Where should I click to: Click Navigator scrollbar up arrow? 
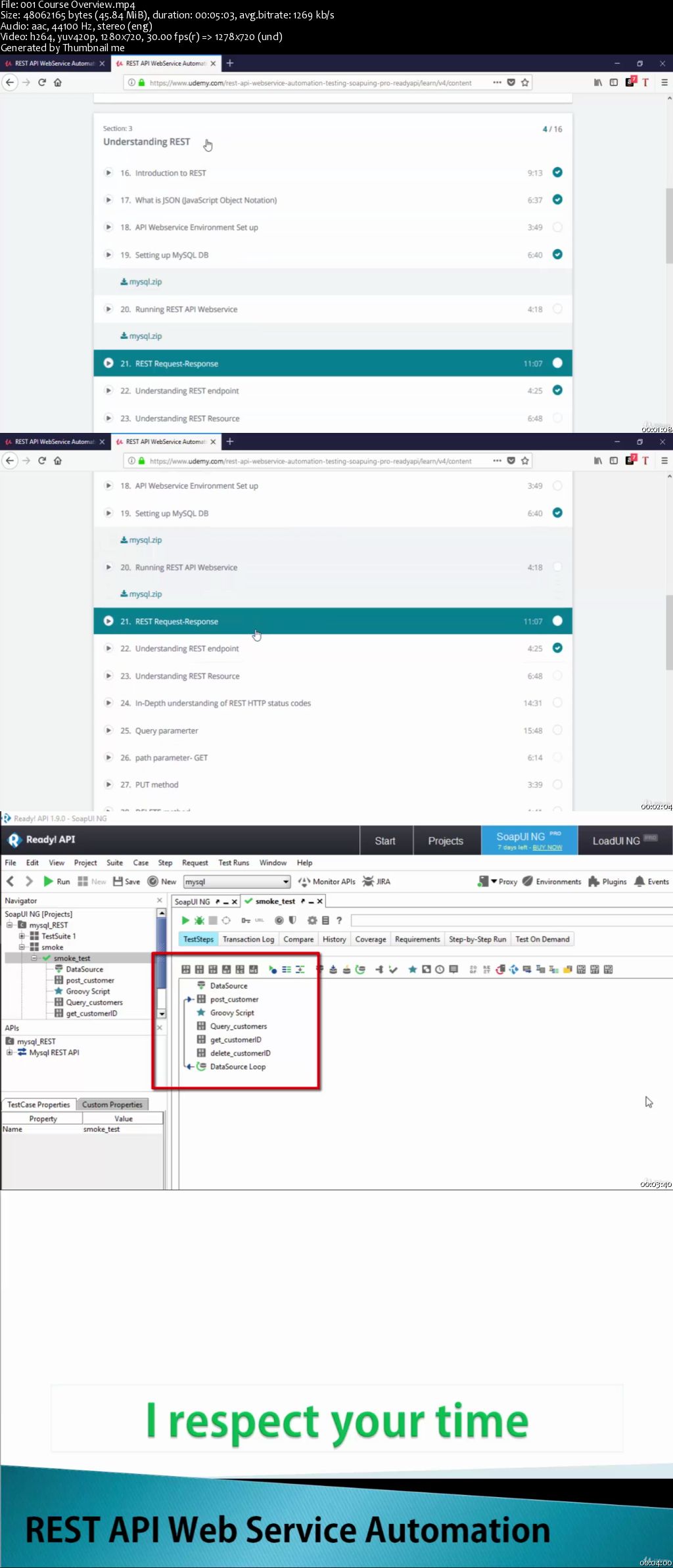(162, 913)
